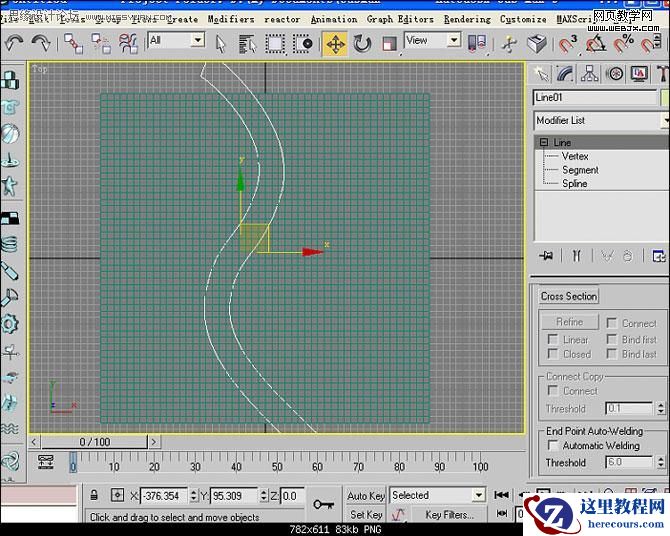Image resolution: width=670 pixels, height=536 pixels.
Task: Activate the Select and Rotate tool
Action: pos(362,44)
